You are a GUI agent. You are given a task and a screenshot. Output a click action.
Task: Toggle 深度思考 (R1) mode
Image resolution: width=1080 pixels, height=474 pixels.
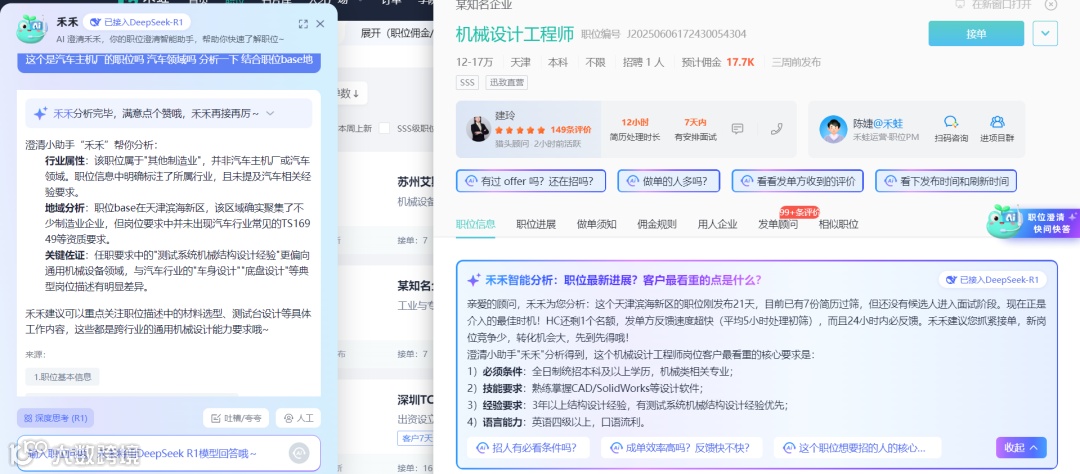point(55,418)
